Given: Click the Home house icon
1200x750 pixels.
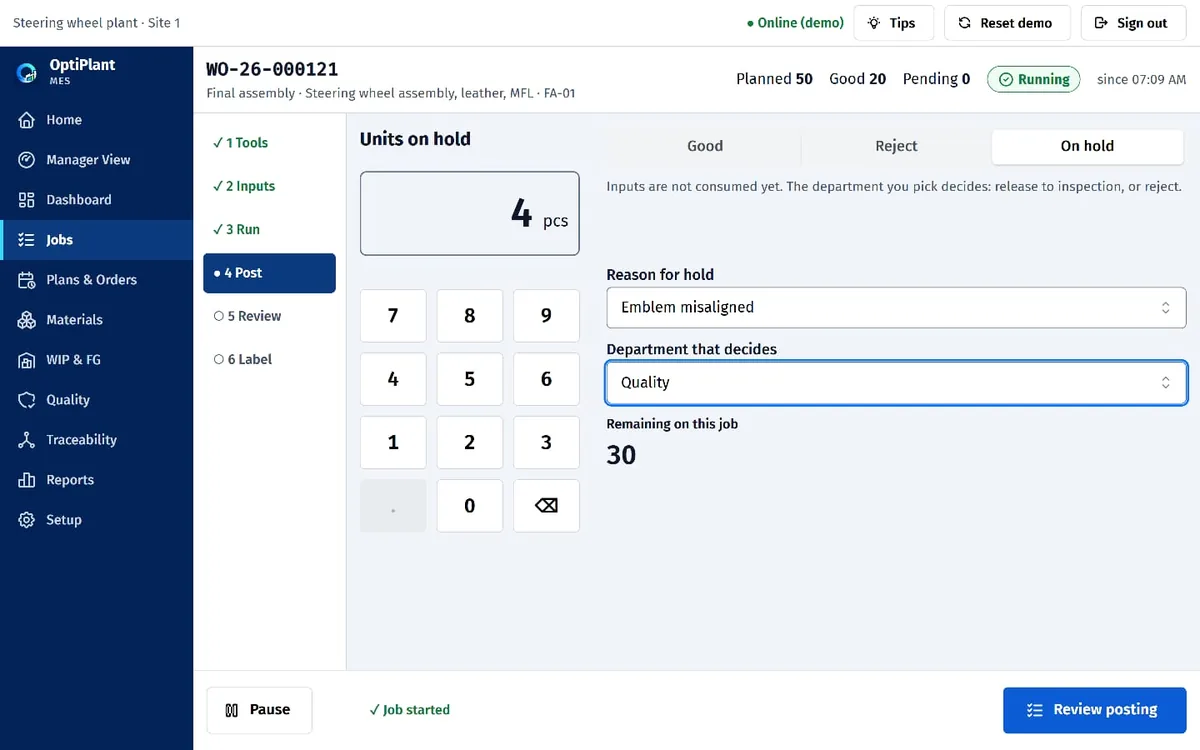Looking at the screenshot, I should (27, 120).
